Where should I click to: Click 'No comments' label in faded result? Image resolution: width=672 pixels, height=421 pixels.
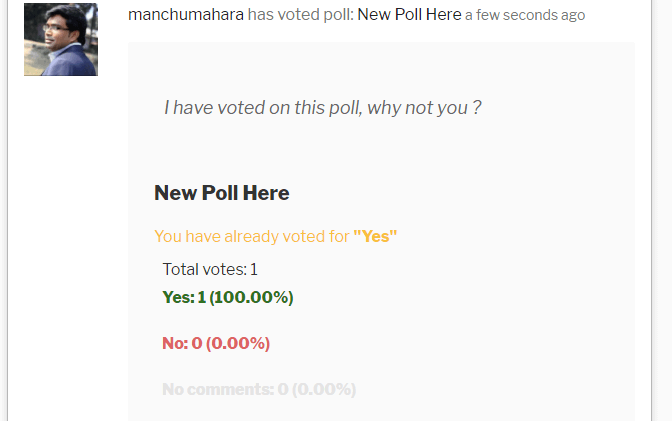[218, 389]
